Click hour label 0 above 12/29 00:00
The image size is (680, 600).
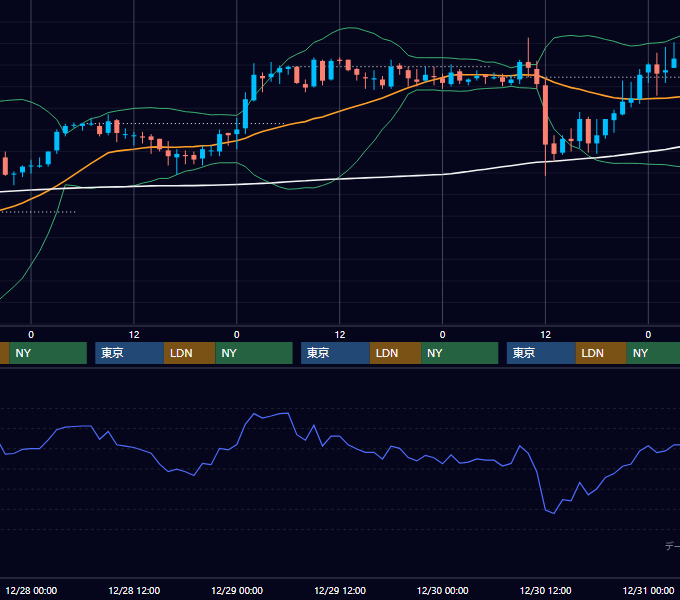tap(236, 335)
